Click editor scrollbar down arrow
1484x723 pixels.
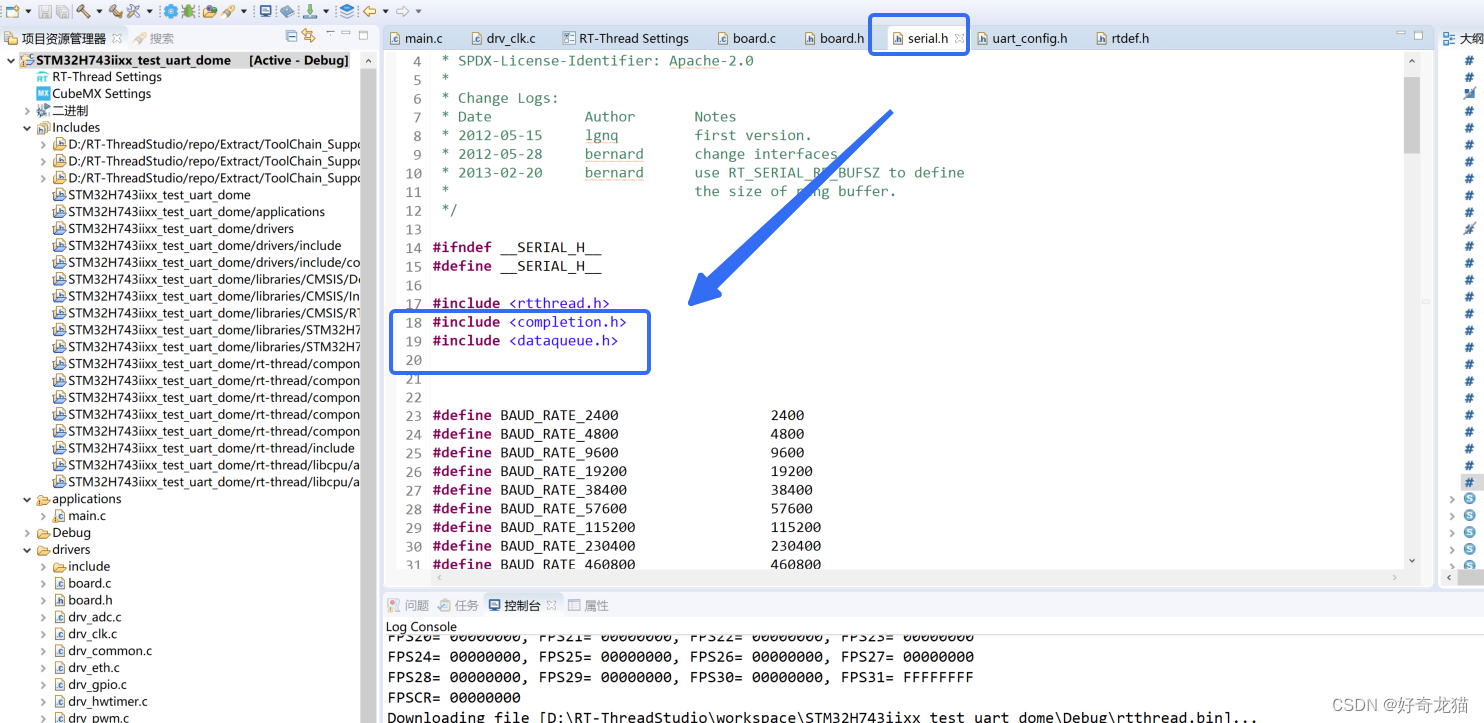point(1412,562)
